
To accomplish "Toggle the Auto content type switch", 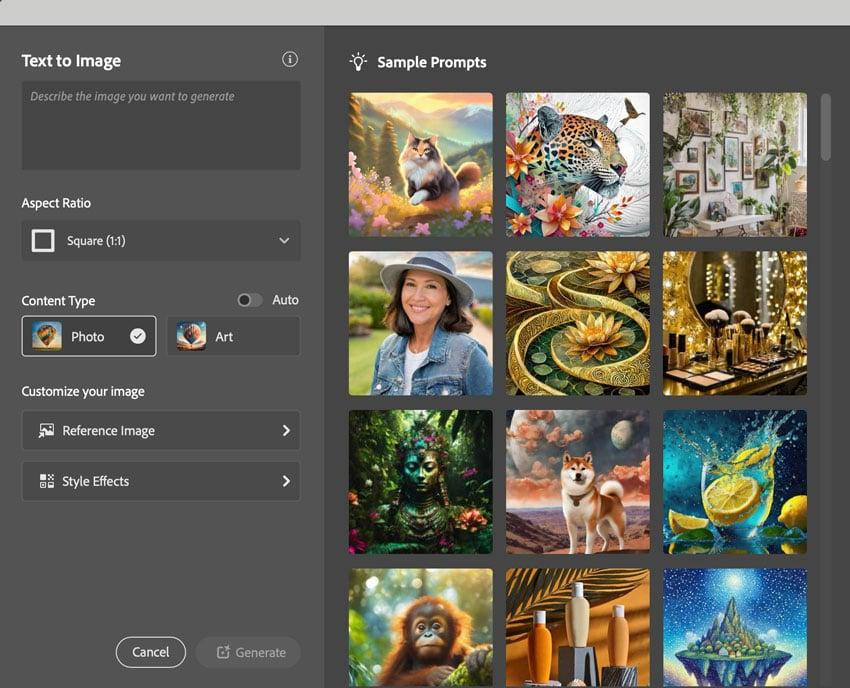I will click(x=249, y=300).
